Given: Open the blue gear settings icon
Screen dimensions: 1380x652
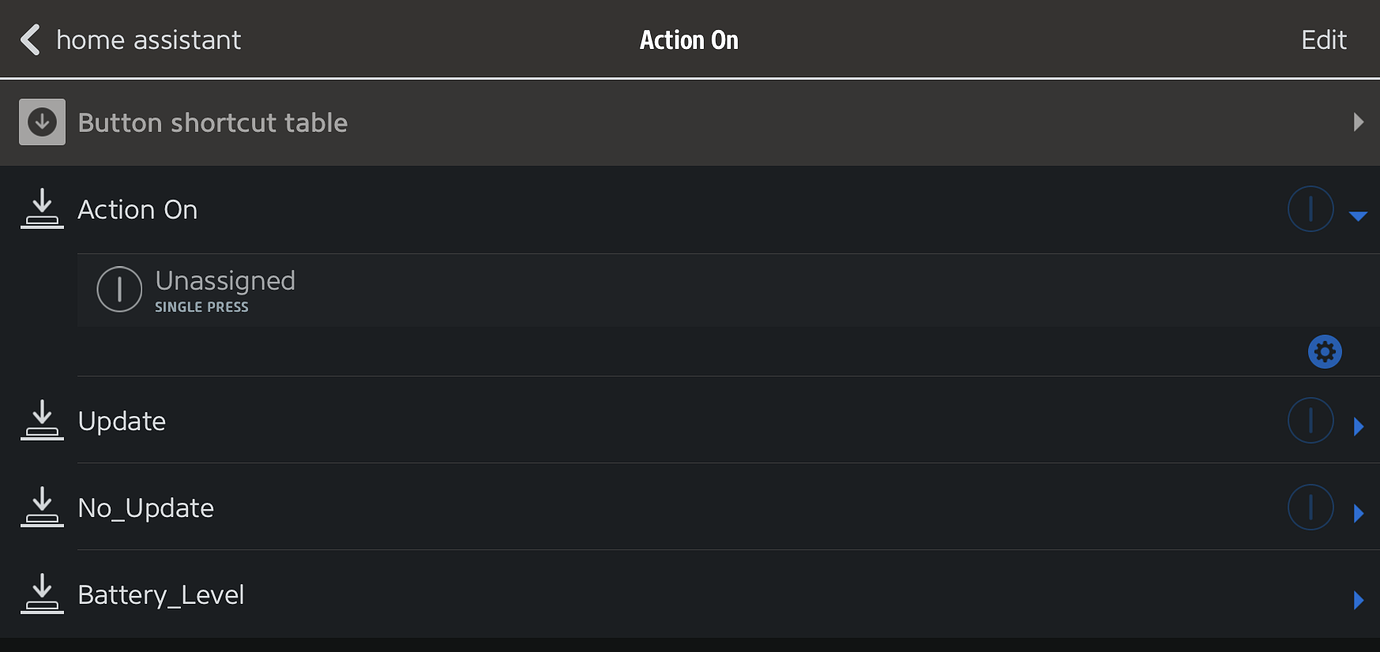Looking at the screenshot, I should click(x=1325, y=352).
